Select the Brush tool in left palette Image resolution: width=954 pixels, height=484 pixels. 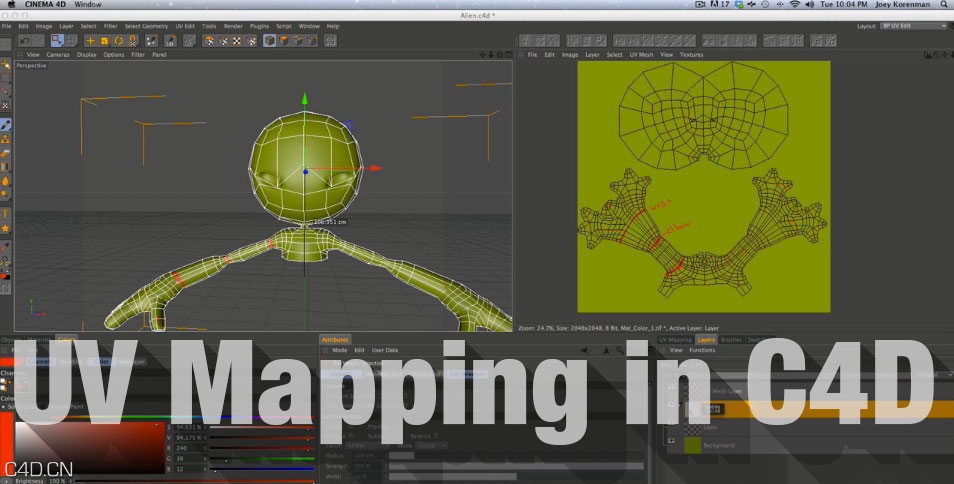(x=5, y=125)
